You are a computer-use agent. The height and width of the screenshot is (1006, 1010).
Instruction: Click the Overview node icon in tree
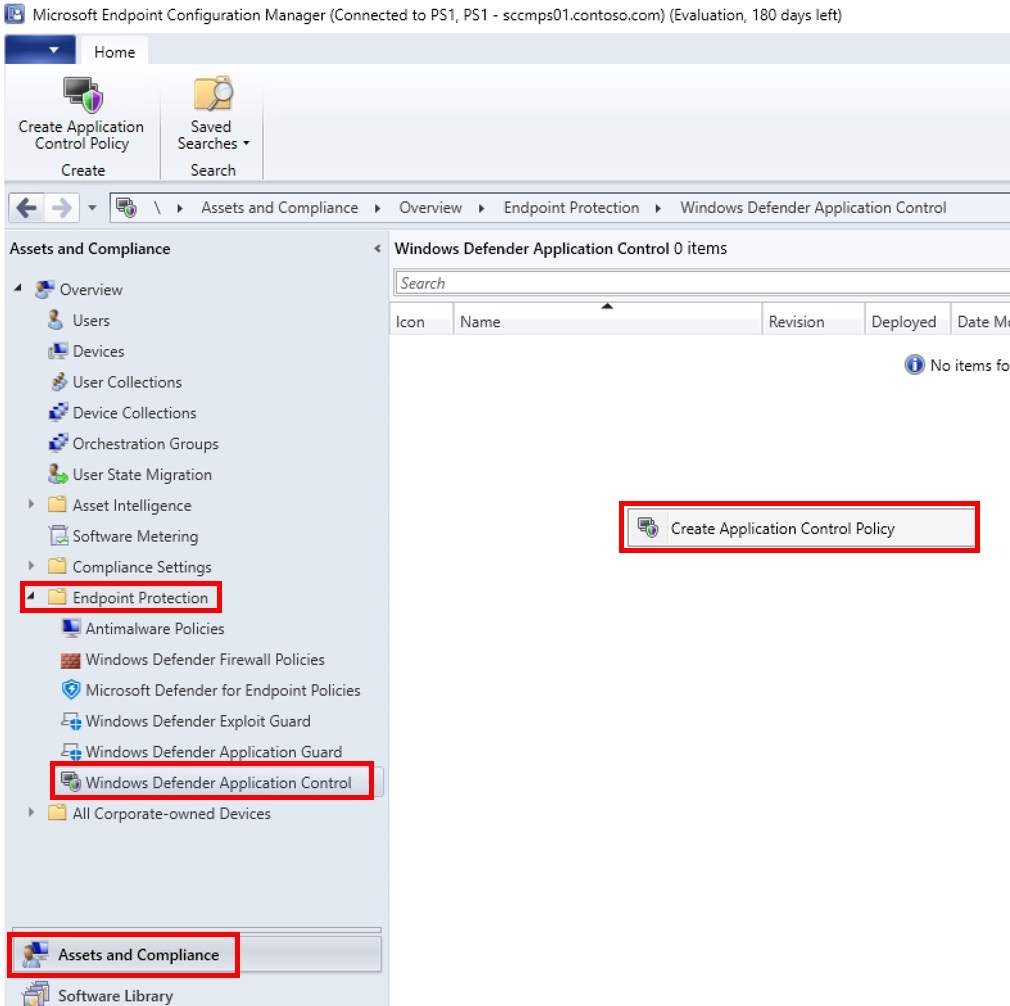[44, 289]
